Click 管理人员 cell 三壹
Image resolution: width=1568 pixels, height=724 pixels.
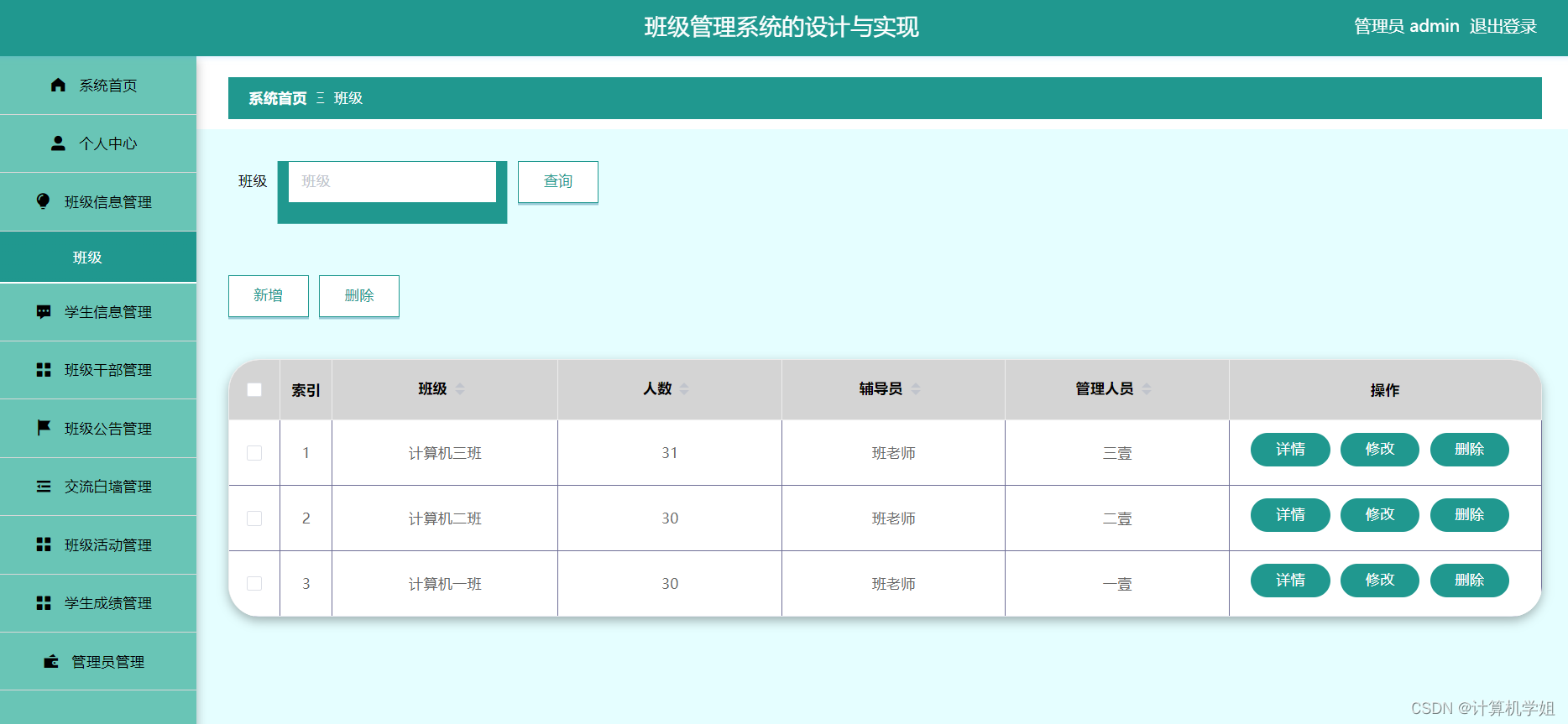[1117, 453]
